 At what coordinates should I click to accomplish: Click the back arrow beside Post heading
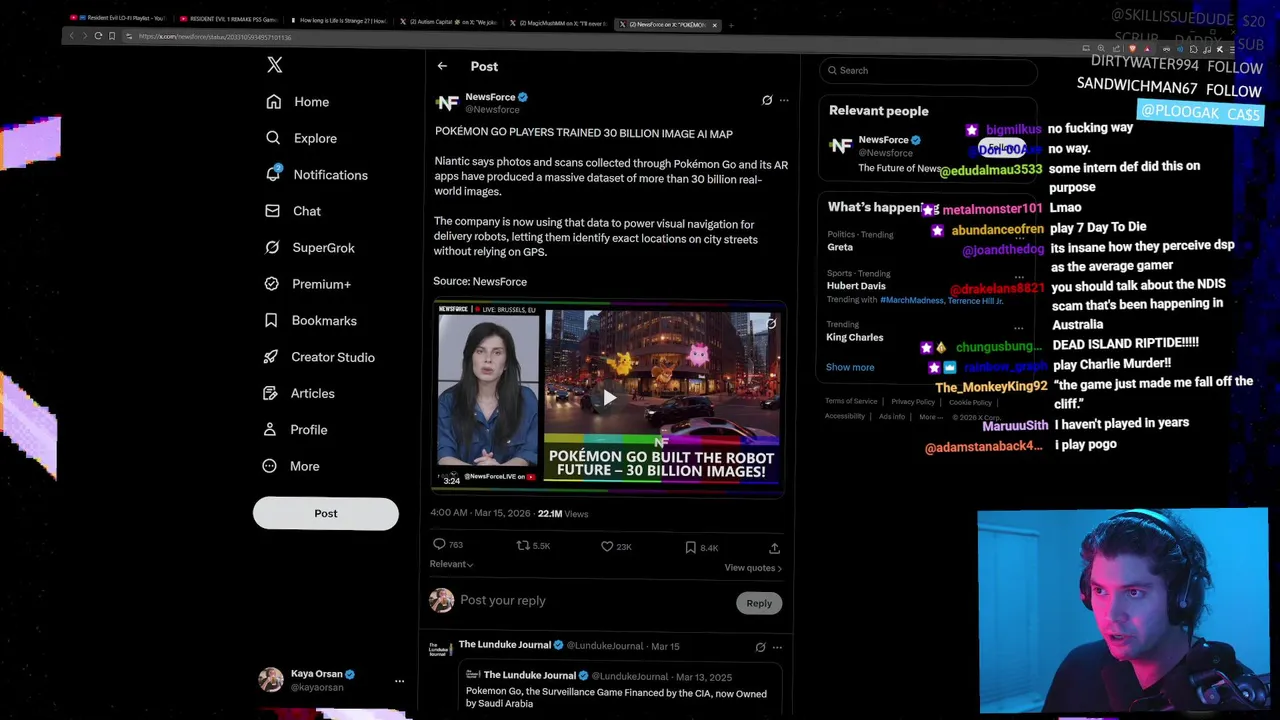click(x=442, y=66)
